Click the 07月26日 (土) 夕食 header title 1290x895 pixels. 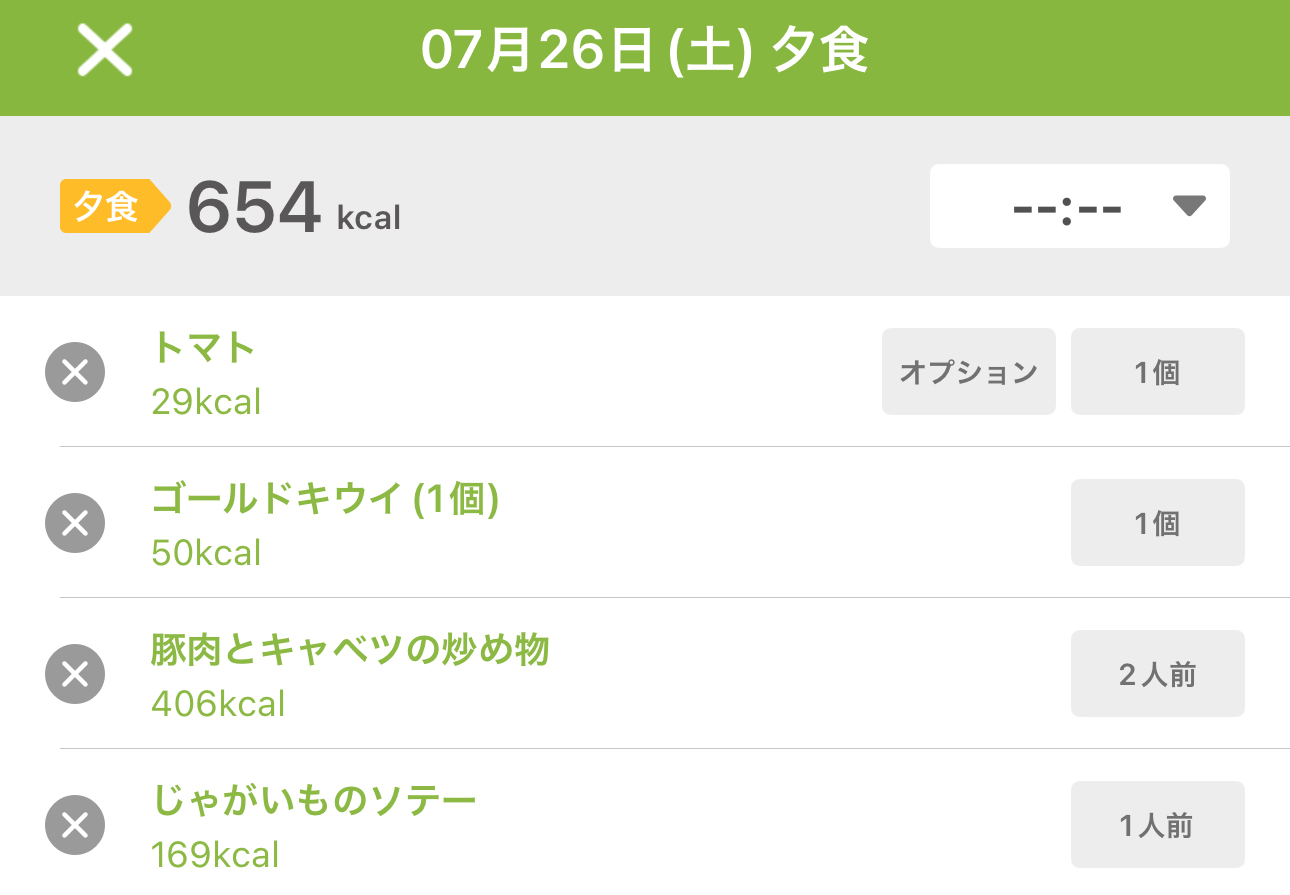(645, 52)
